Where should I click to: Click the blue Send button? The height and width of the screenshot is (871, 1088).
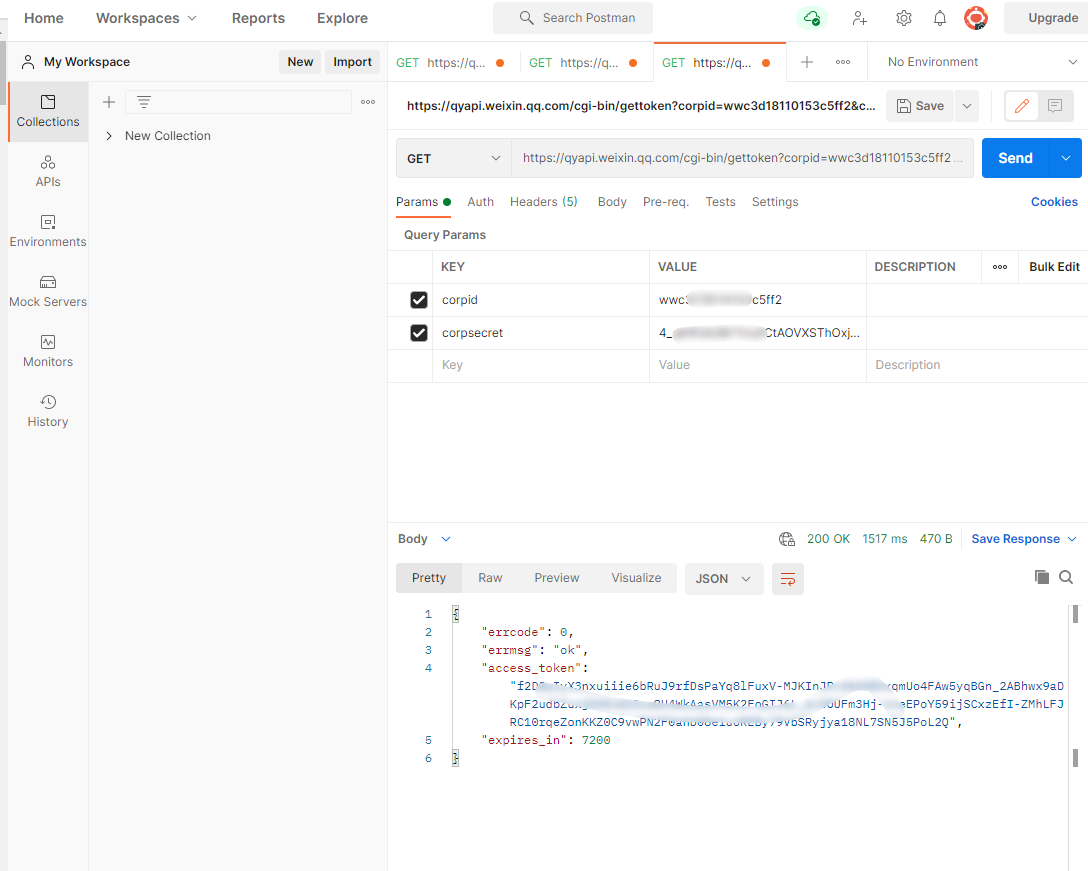click(1015, 158)
